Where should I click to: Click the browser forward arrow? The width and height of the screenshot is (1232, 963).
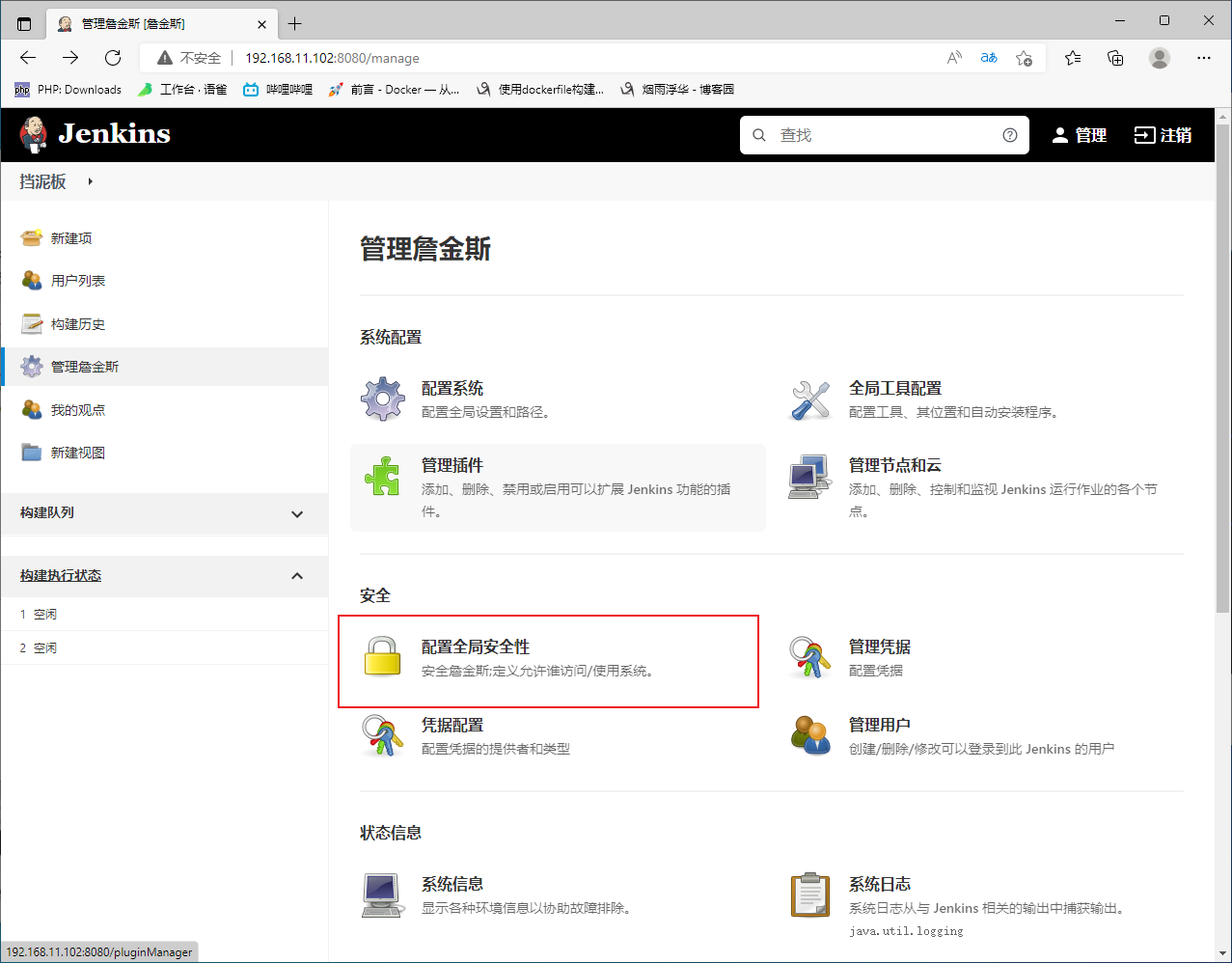[x=70, y=58]
